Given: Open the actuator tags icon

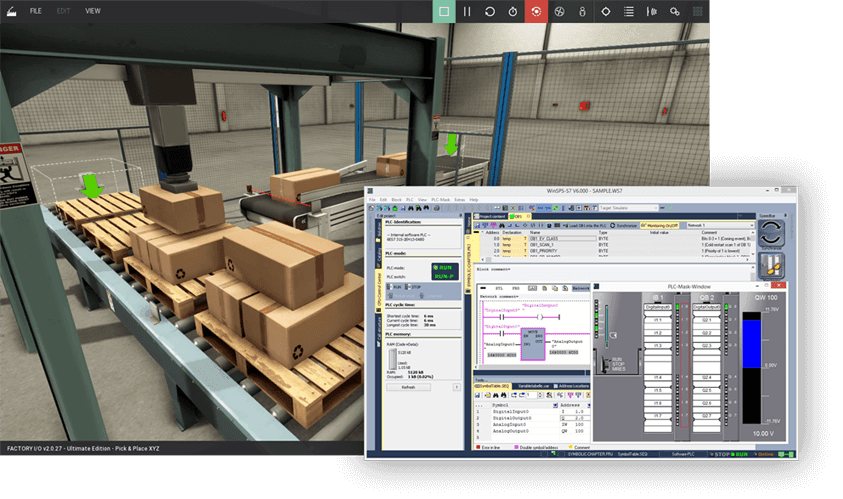Looking at the screenshot, I should pyautogui.click(x=652, y=11).
